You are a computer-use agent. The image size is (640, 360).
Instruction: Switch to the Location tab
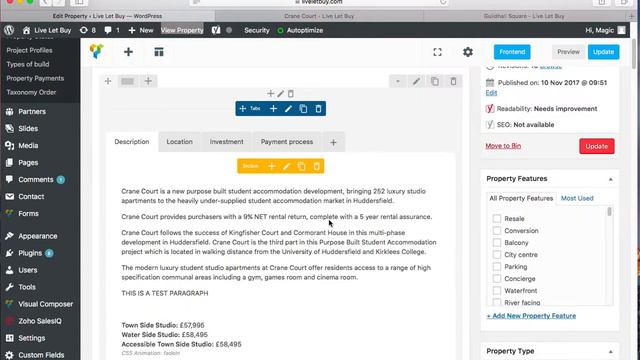[x=179, y=142]
